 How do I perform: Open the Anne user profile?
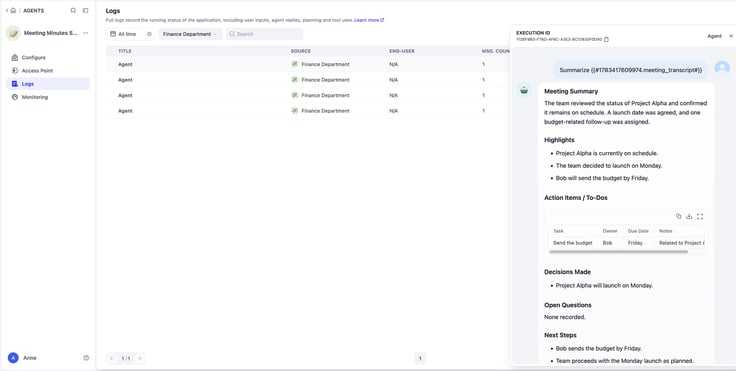[22, 358]
